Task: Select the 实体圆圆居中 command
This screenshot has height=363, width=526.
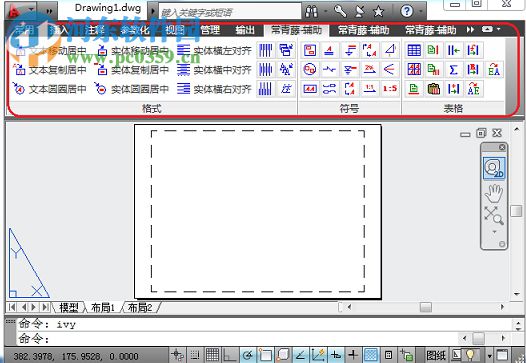Action: 132,89
